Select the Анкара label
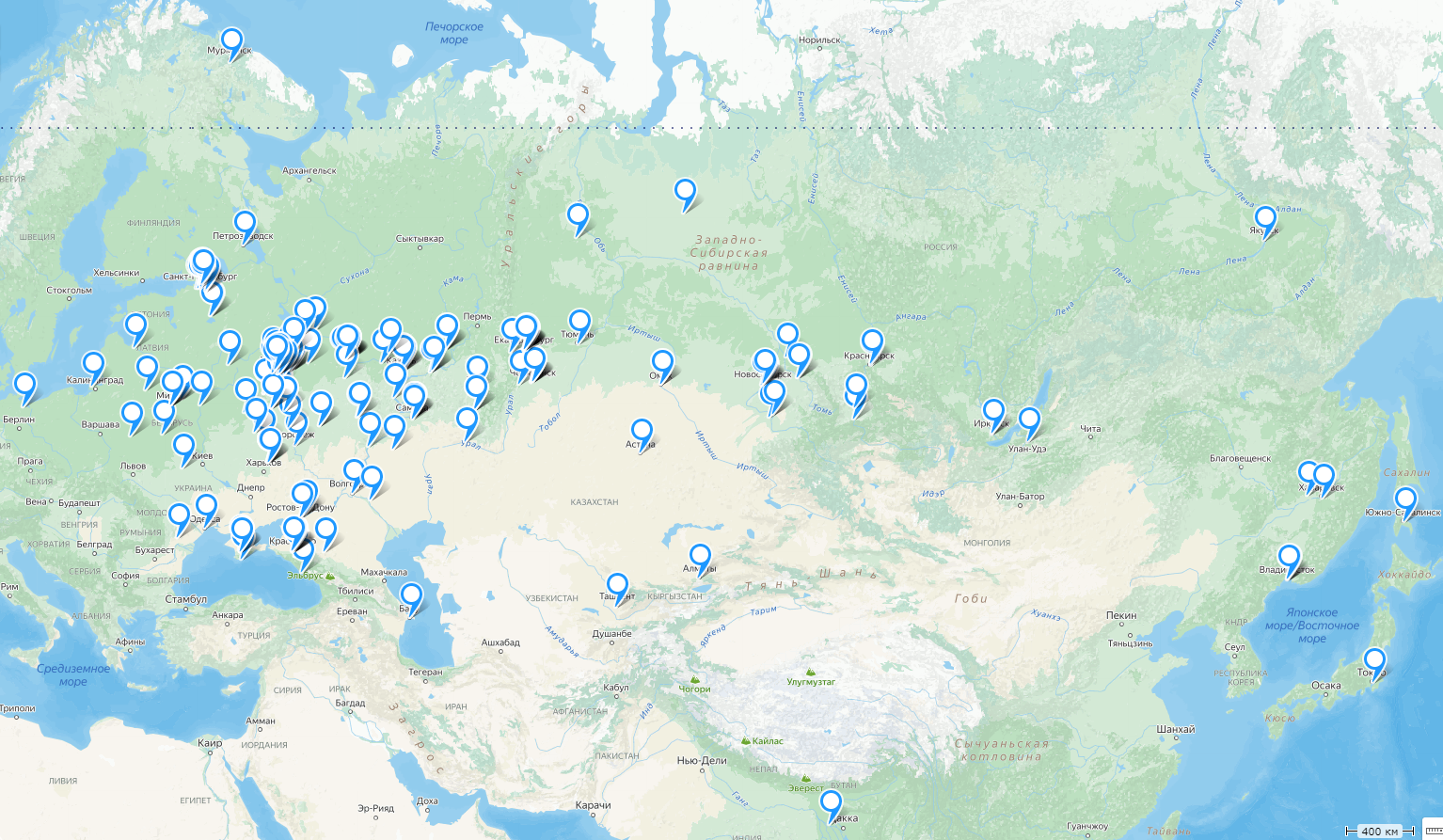This screenshot has width=1443, height=840. 228,616
